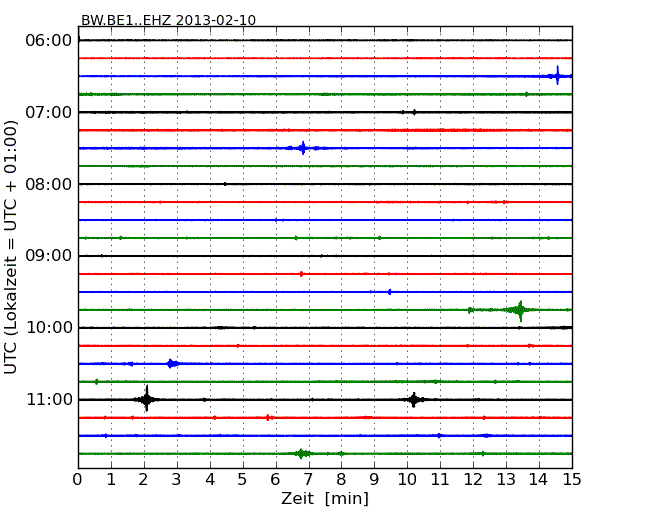Click the 08:00 time label

click(49, 184)
